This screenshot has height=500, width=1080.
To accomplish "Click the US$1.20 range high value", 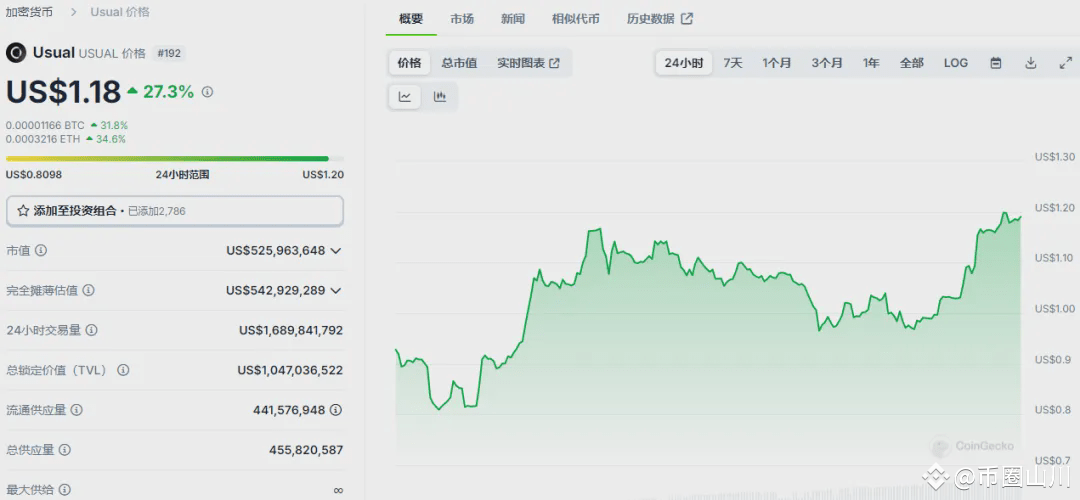I will [323, 175].
